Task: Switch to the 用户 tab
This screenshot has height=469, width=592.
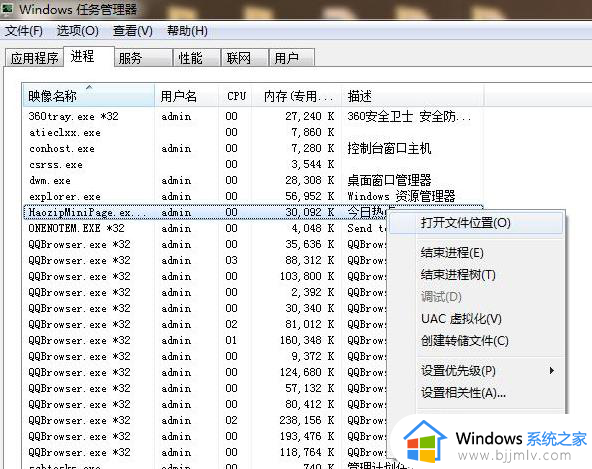Action: pos(291,58)
